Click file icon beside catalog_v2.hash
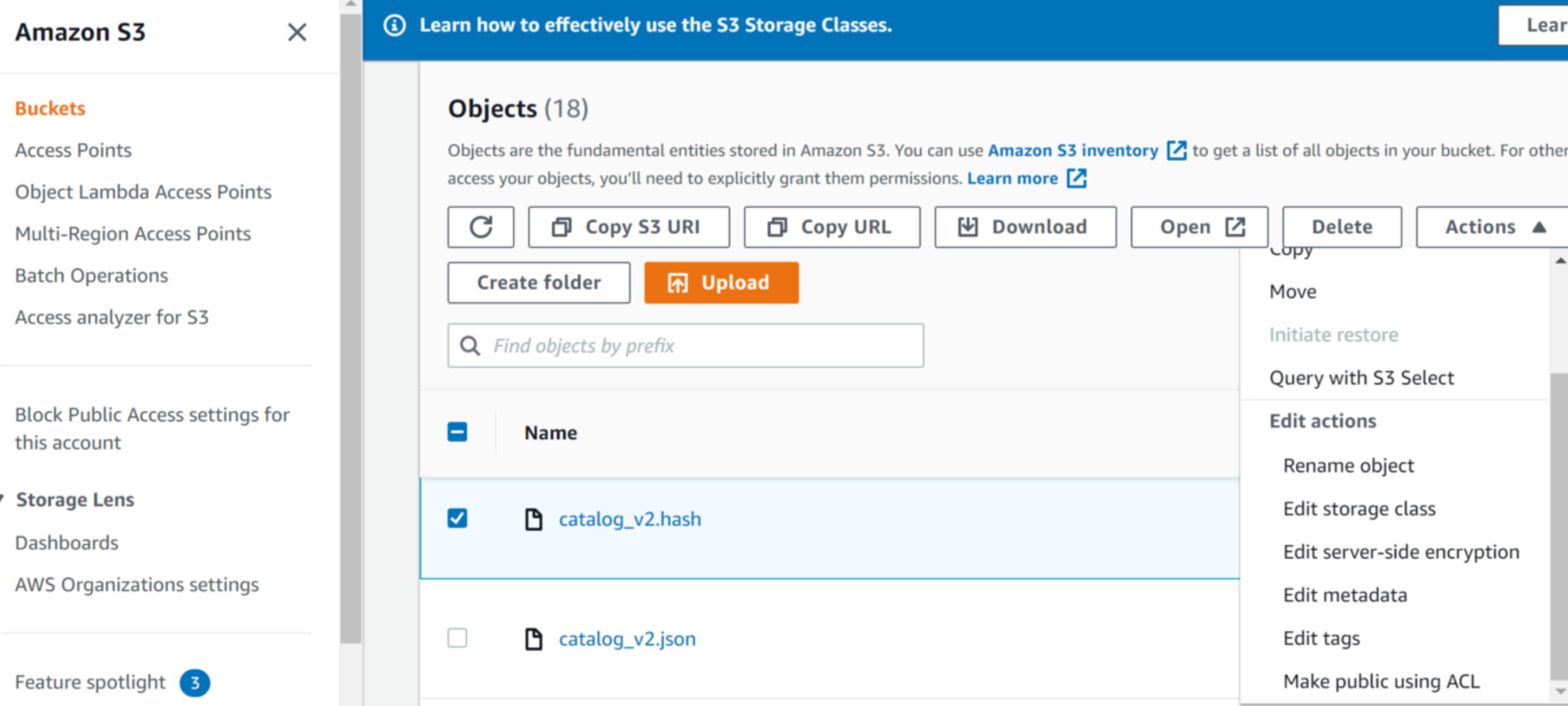The image size is (1568, 706). [x=534, y=519]
